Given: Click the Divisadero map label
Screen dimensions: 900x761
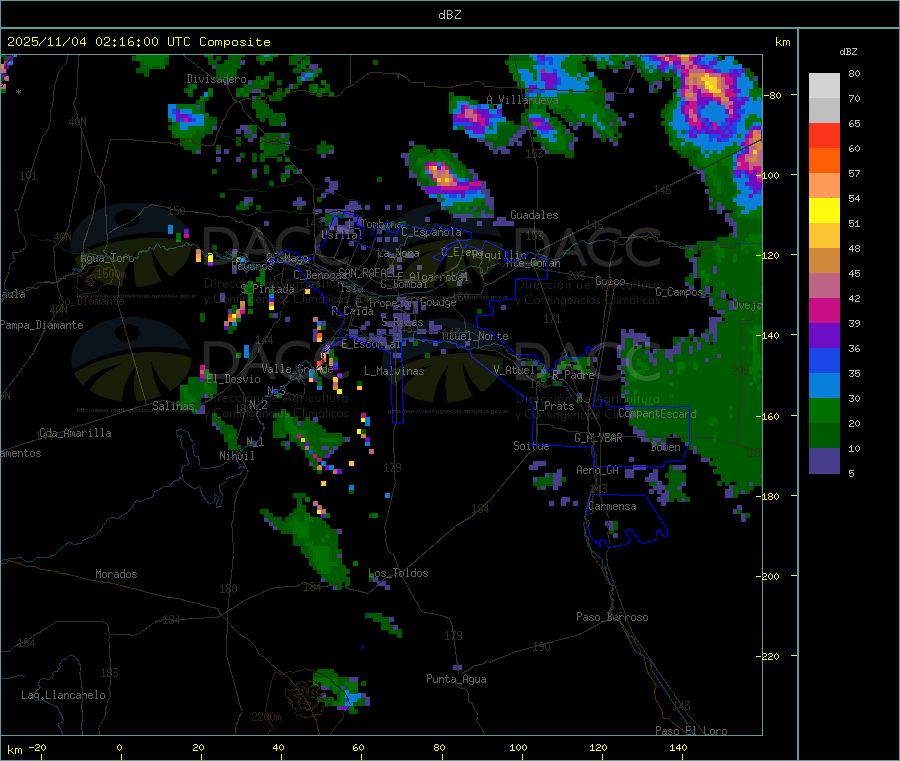Looking at the screenshot, I should click(x=216, y=79).
